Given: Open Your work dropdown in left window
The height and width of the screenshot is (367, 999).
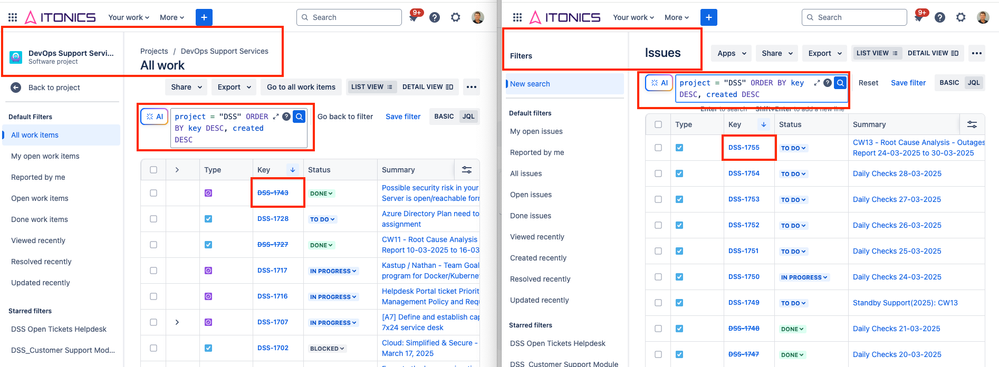Looking at the screenshot, I should pos(129,17).
